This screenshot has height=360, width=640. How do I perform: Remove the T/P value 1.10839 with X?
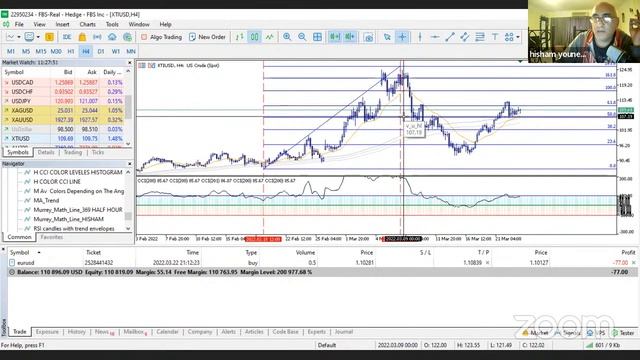pos(487,263)
